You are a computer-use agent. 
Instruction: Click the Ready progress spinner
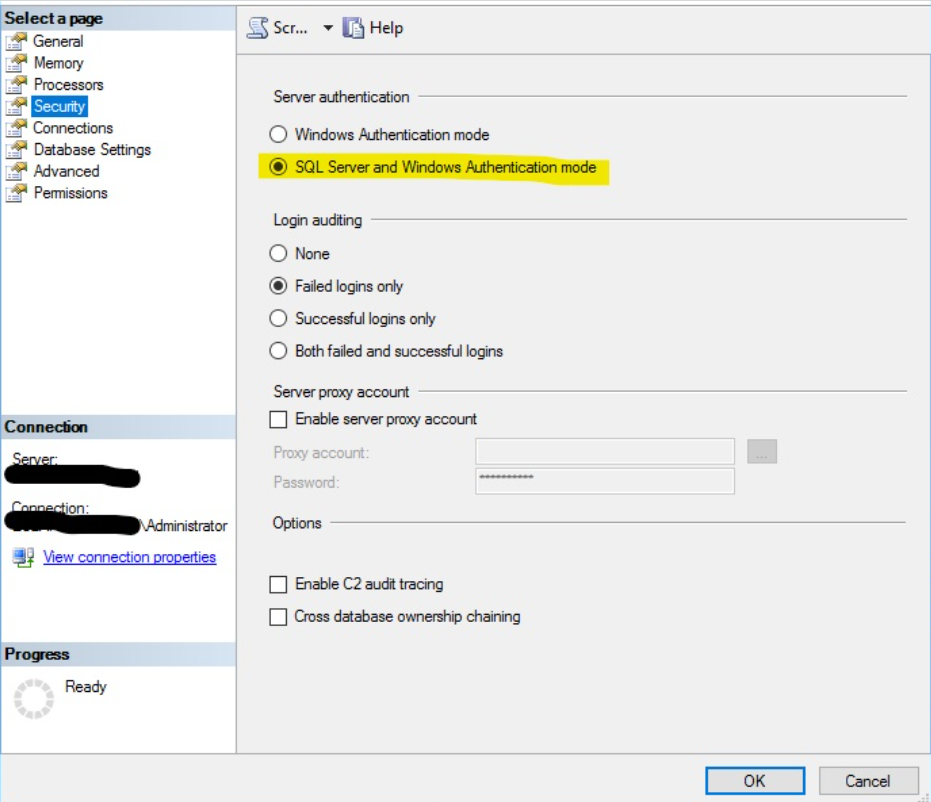34,699
